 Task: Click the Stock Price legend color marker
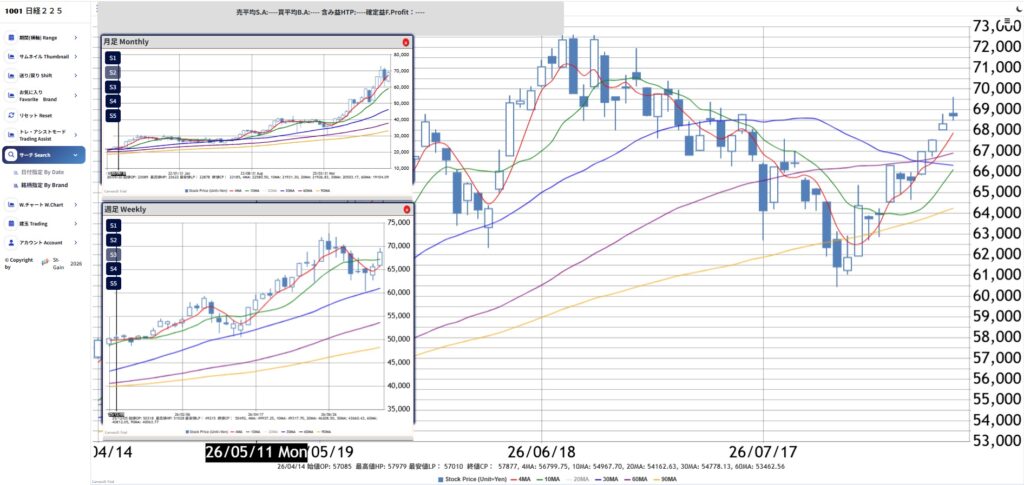pyautogui.click(x=440, y=480)
